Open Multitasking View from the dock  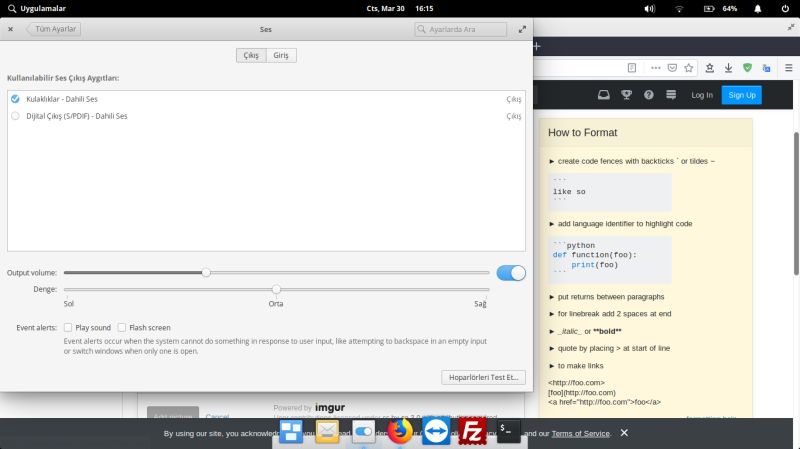pos(291,432)
